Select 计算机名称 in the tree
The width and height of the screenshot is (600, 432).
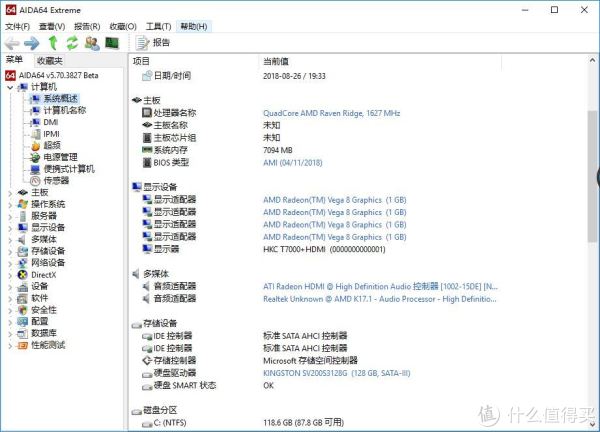65,111
